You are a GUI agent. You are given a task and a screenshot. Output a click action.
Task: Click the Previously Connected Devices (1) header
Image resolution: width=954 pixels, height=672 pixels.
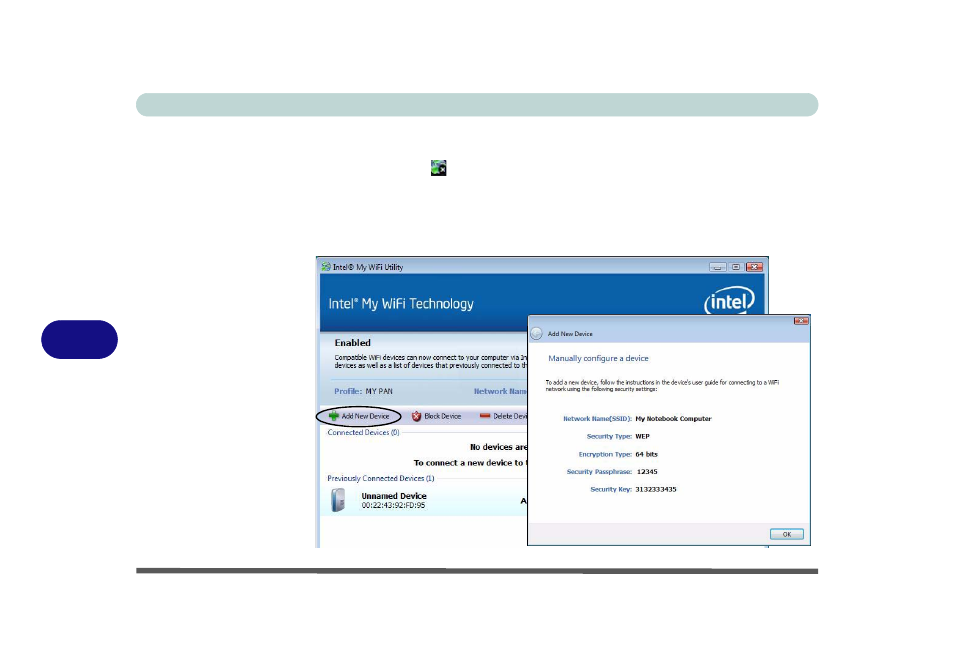(x=381, y=479)
